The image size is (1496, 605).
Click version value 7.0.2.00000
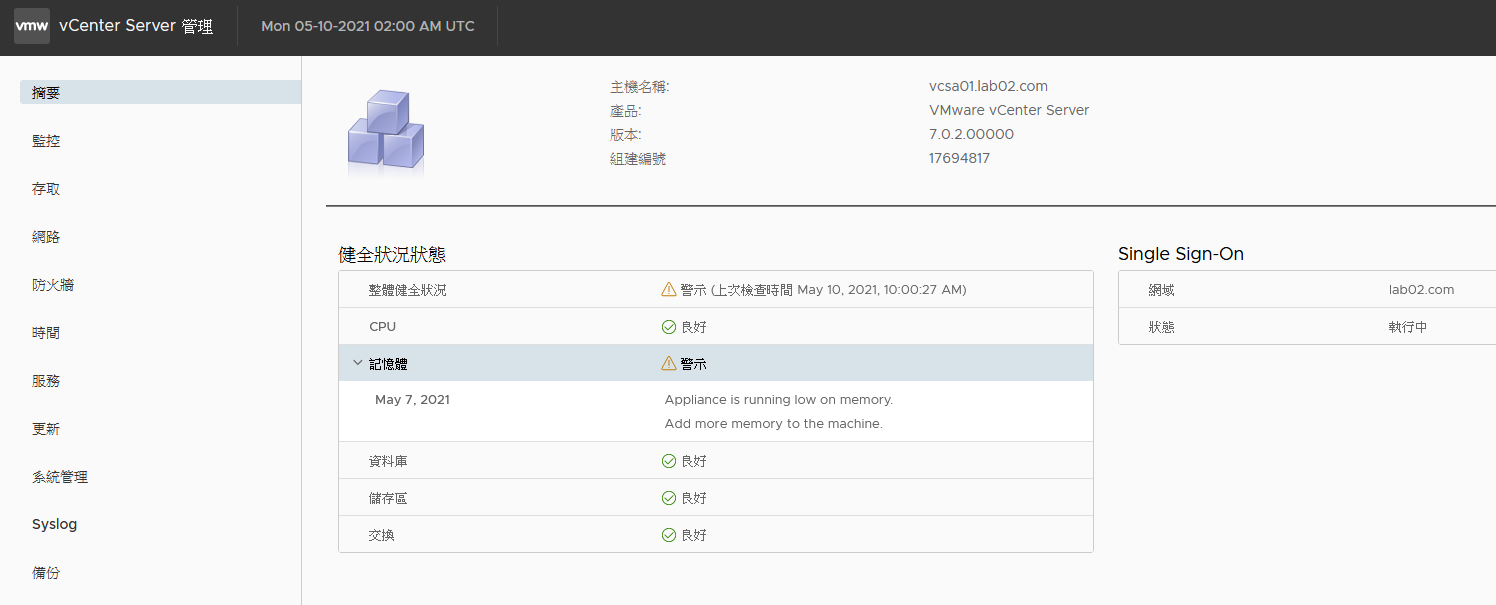tap(971, 134)
